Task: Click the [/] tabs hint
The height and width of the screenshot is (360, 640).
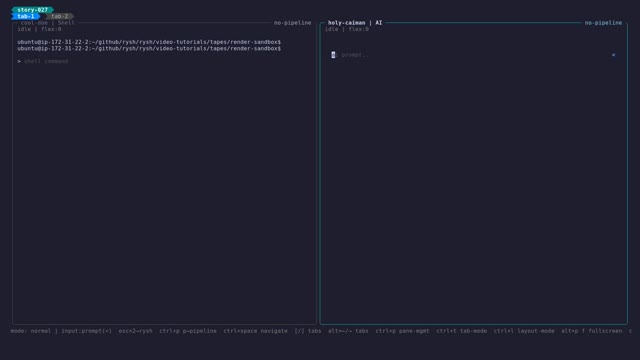Action: coord(308,331)
